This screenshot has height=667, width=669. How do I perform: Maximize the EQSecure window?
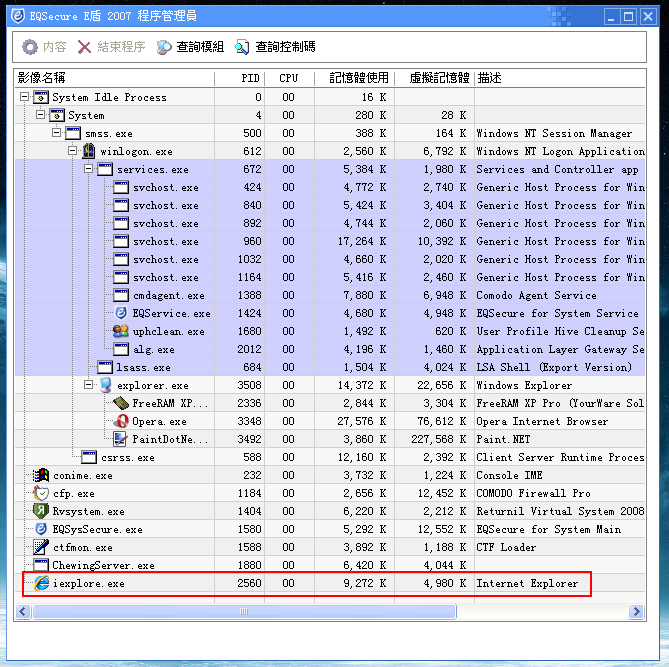[628, 17]
